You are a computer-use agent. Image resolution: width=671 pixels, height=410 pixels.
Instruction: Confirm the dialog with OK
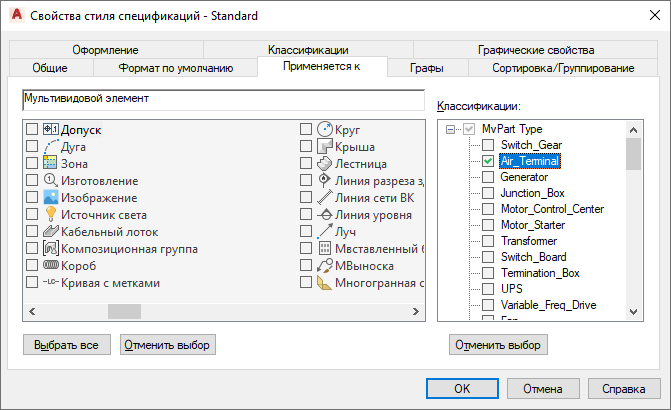pos(462,389)
